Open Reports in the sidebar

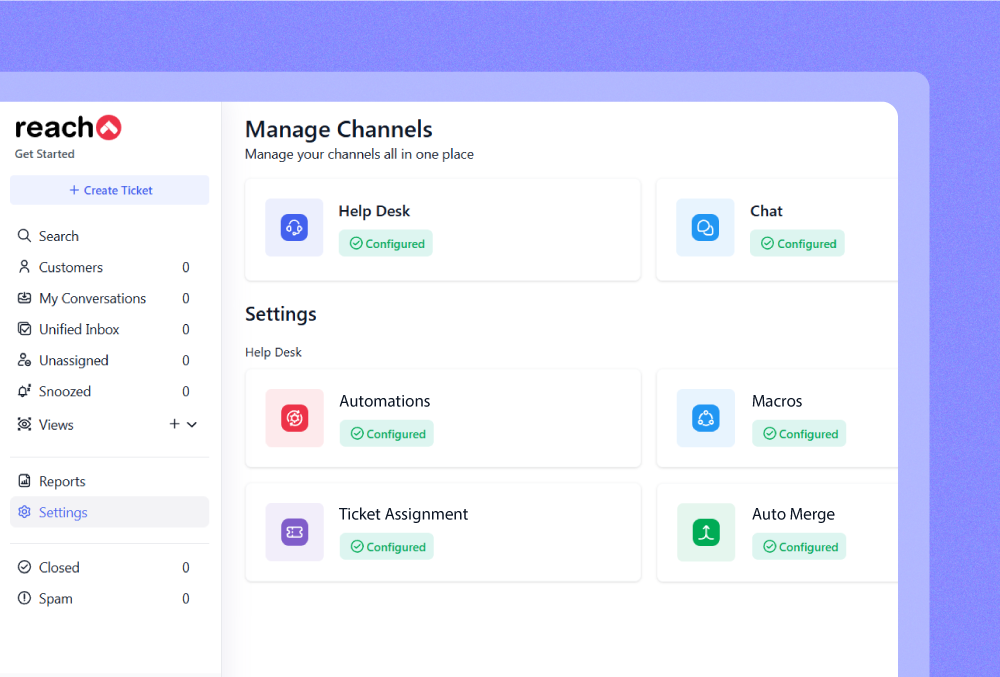62,481
